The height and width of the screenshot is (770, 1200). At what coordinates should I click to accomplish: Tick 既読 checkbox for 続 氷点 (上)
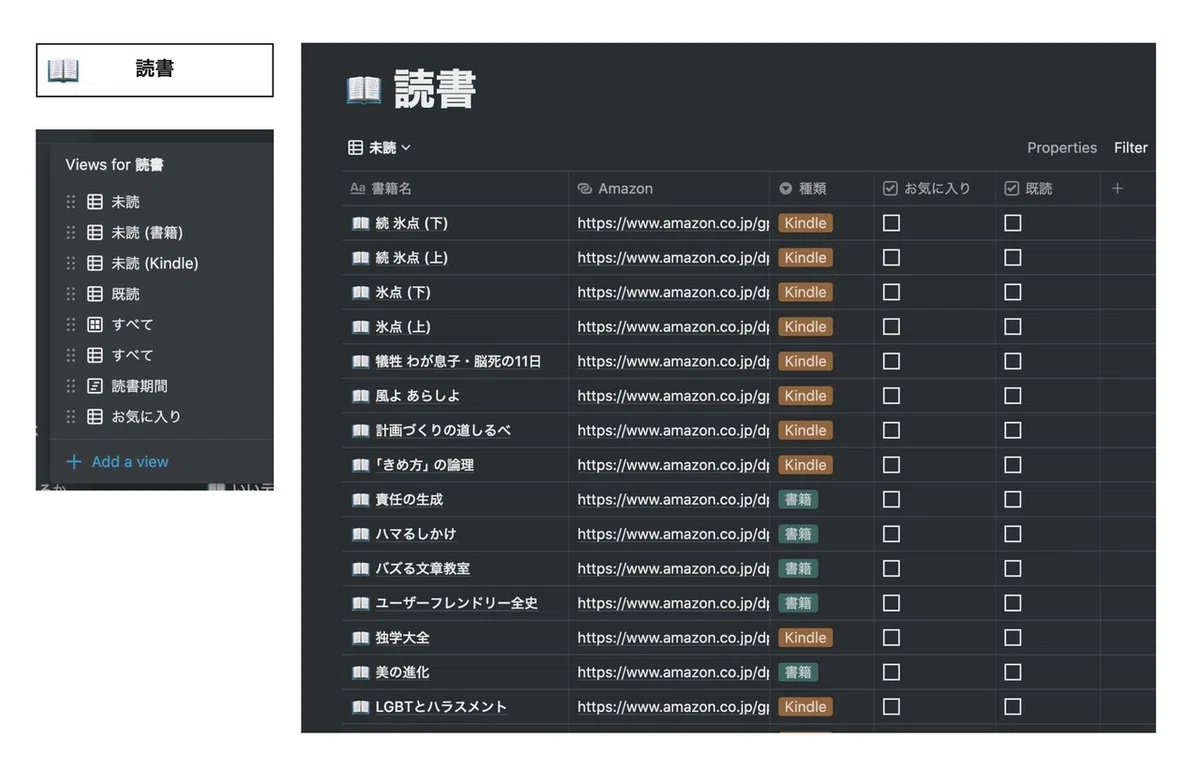[1013, 258]
